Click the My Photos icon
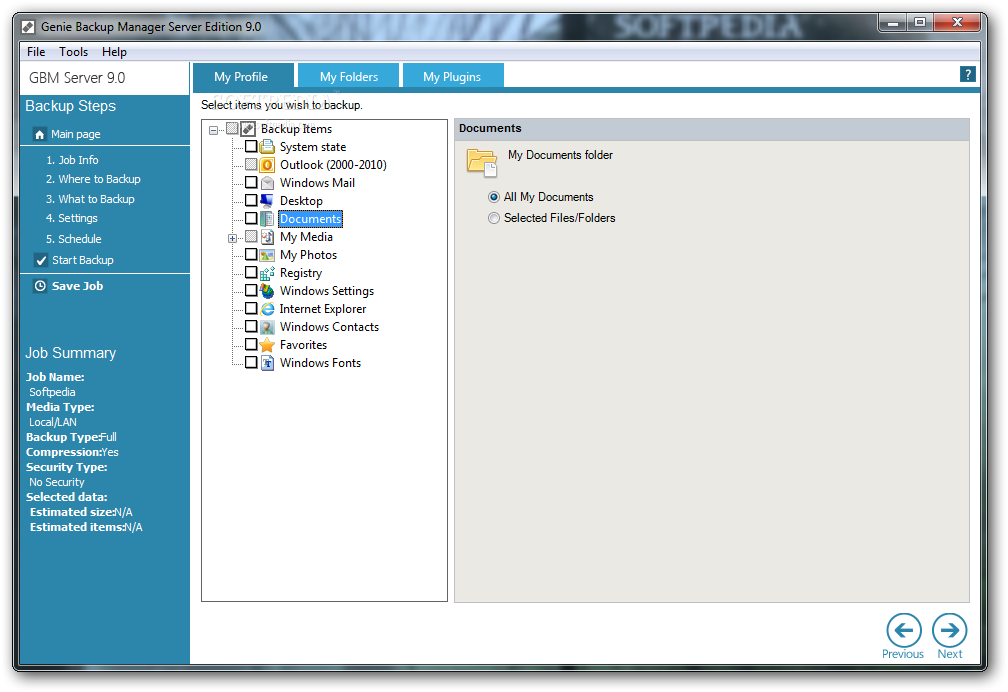1008x692 pixels. 267,255
